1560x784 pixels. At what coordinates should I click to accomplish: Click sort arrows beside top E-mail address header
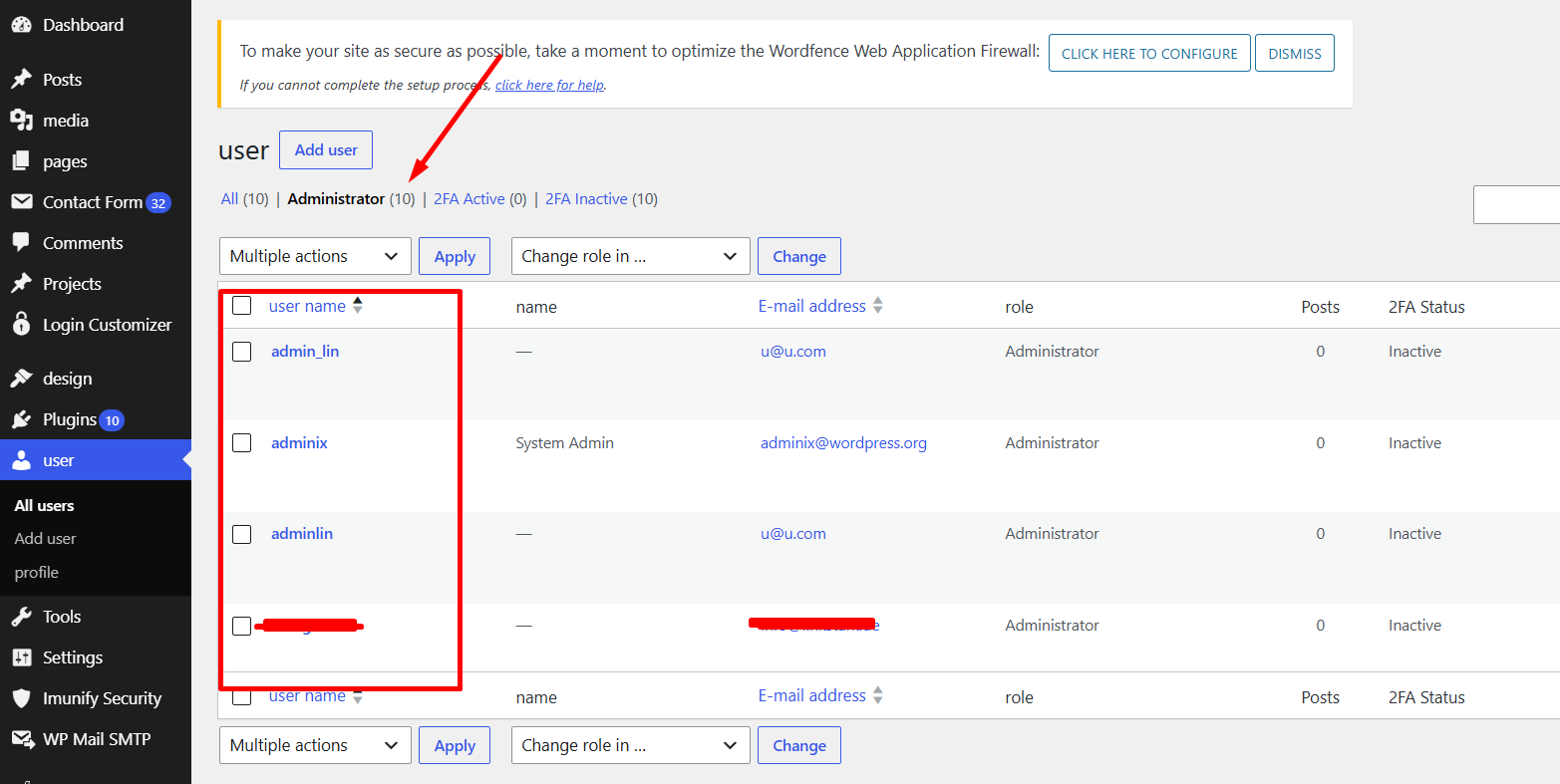(878, 306)
